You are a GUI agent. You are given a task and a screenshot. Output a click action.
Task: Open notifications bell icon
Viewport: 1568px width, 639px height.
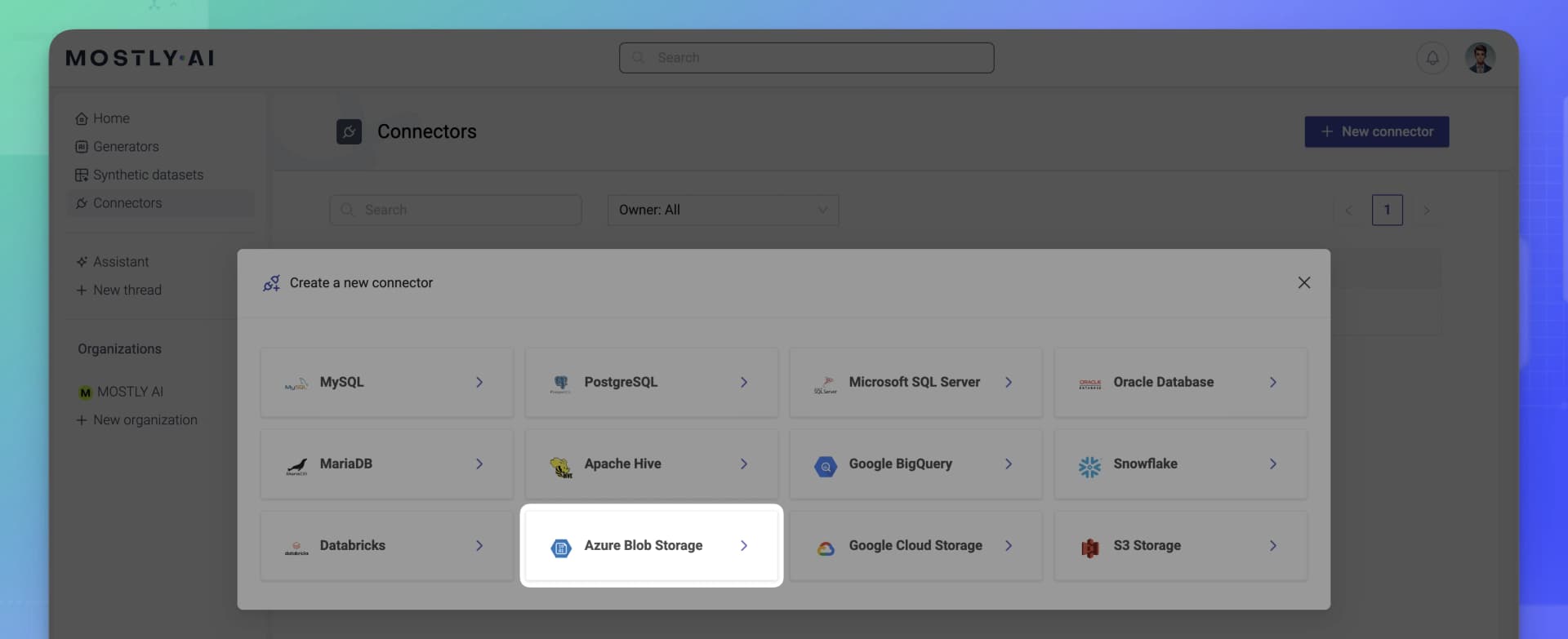click(x=1432, y=58)
